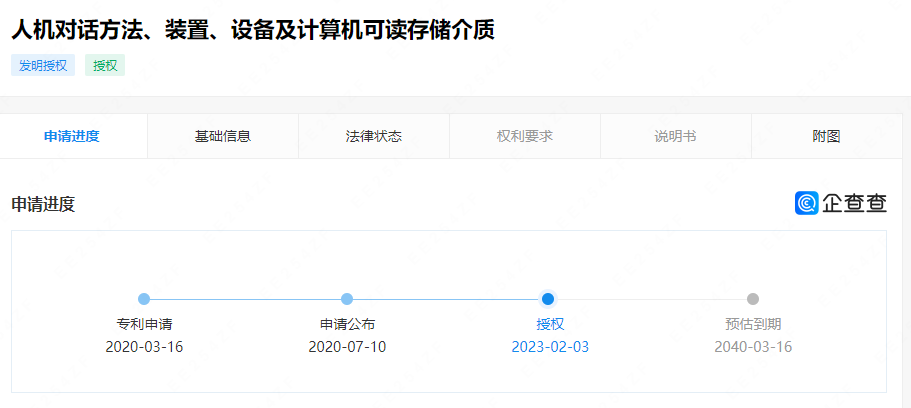Click the 申请公布 timeline dot

(347, 299)
